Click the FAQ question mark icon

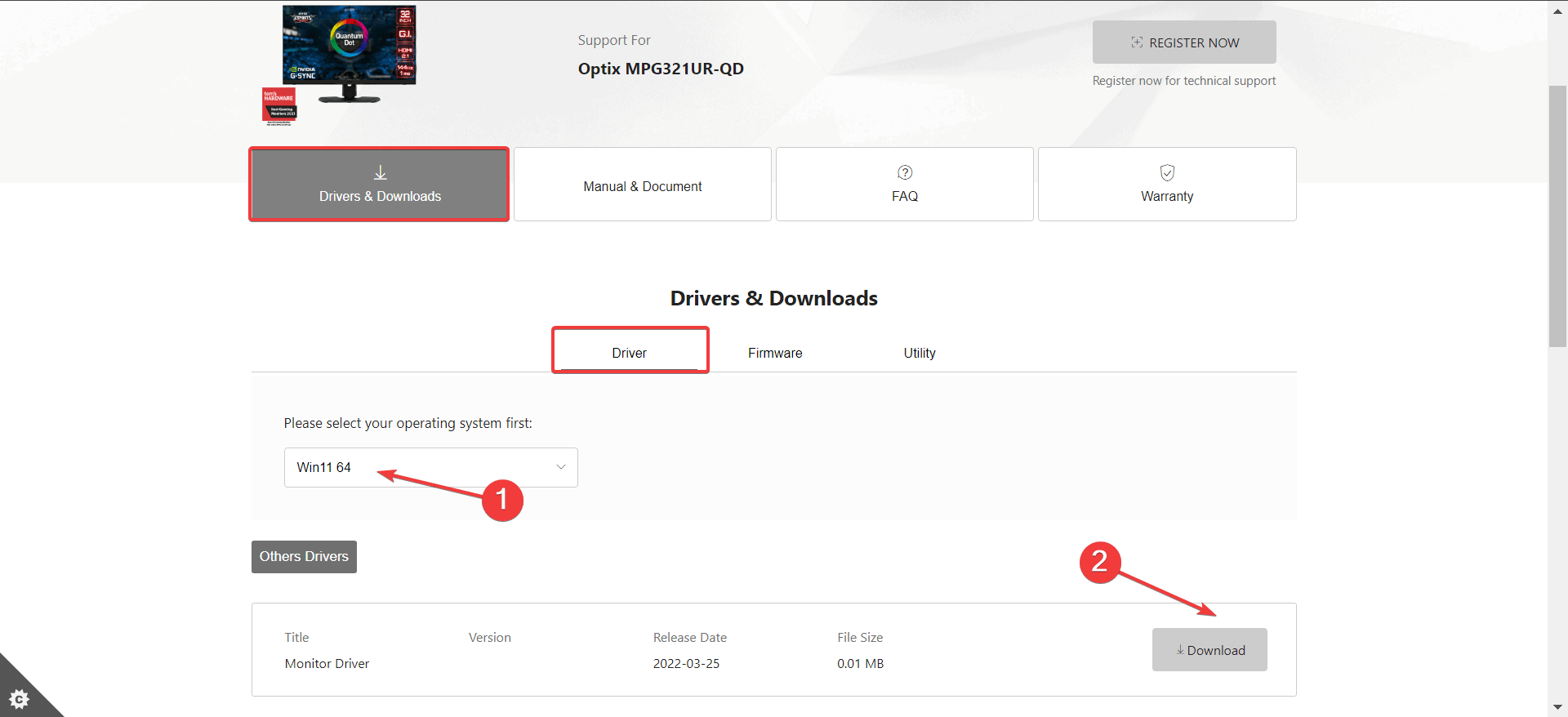[x=905, y=172]
